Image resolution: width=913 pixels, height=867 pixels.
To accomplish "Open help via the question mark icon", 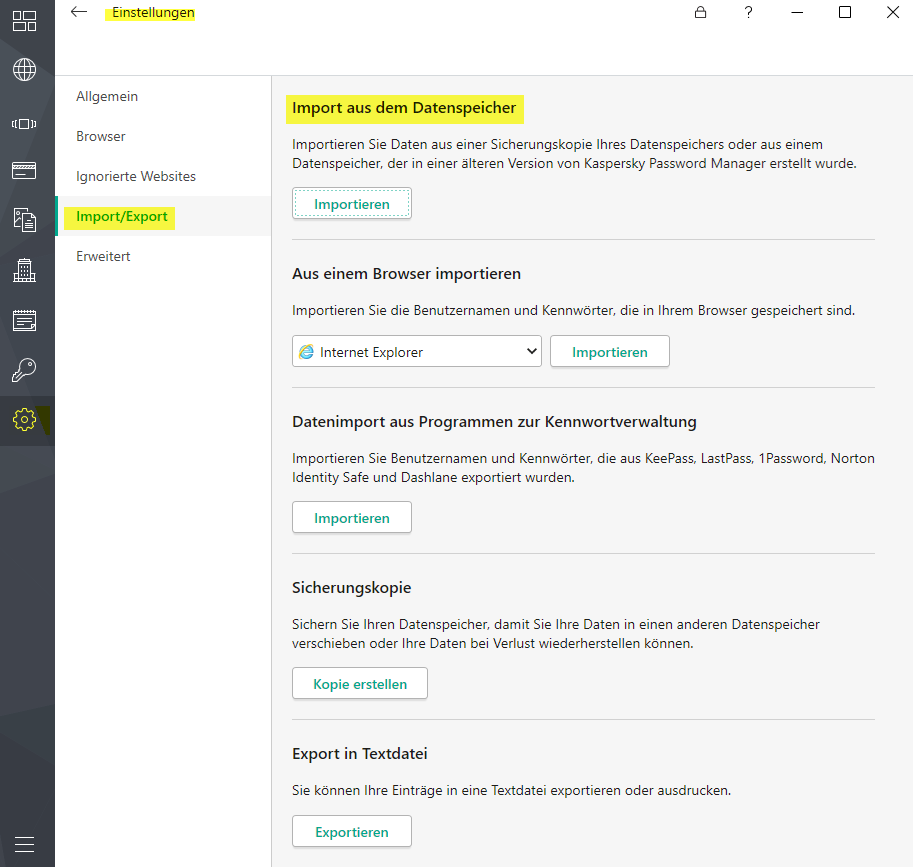I will (748, 13).
